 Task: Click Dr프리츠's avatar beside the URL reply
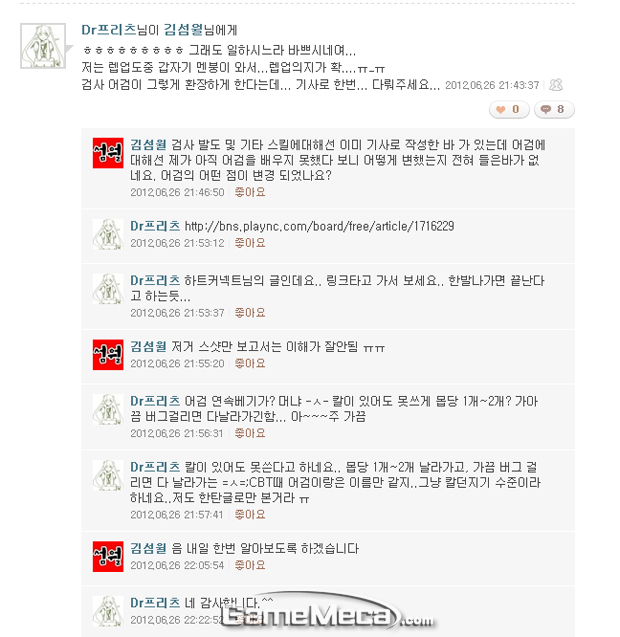point(108,234)
